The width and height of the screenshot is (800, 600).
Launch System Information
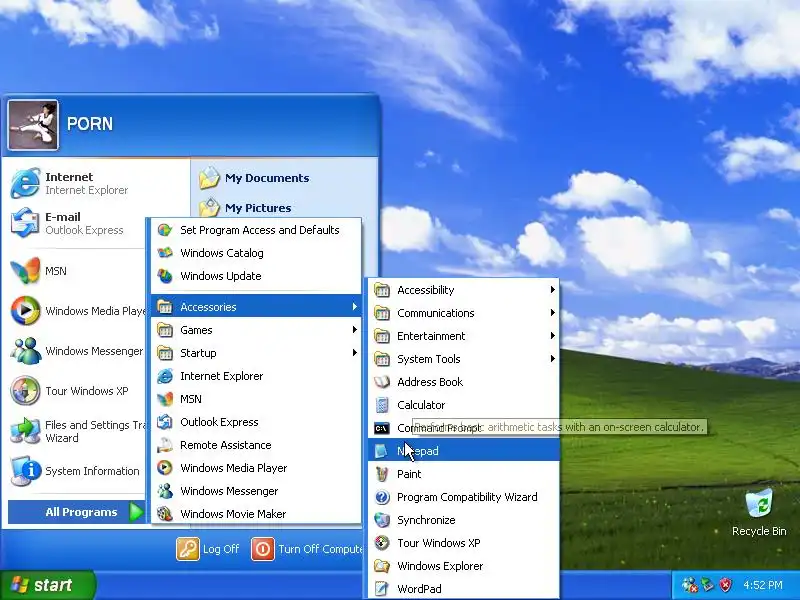point(77,471)
